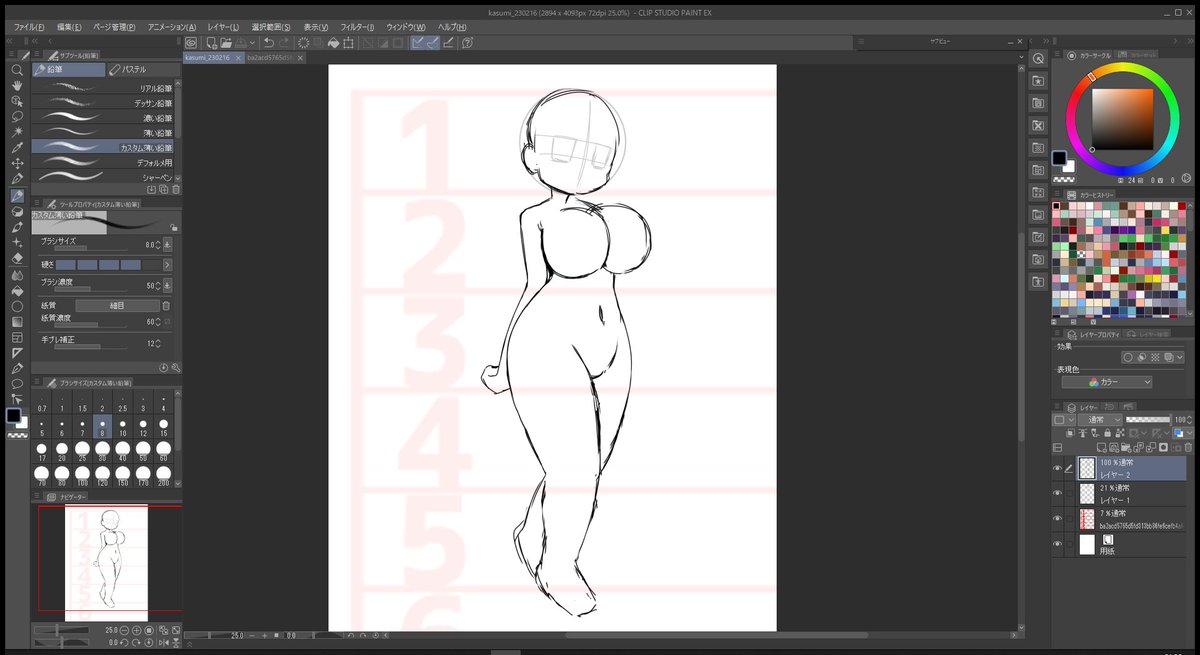The width and height of the screenshot is (1200, 655).
Task: Select the Zoom magnifier tool
Action: 17,71
